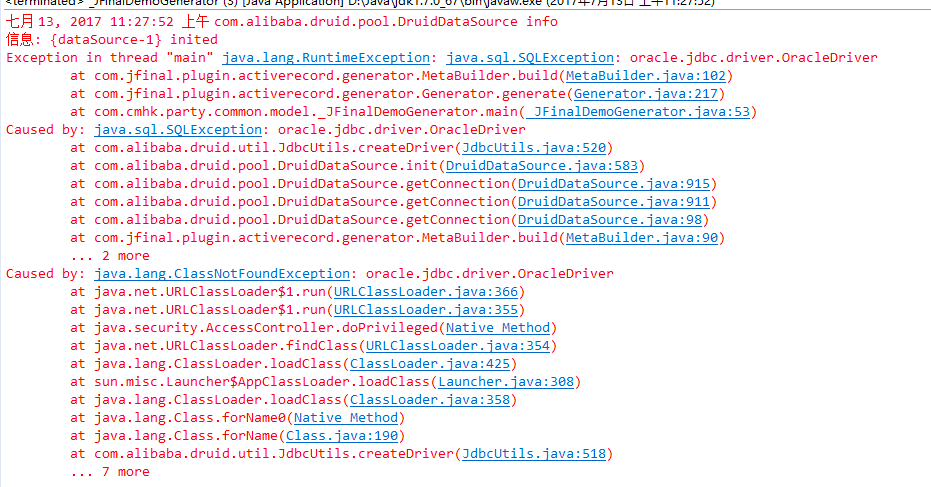The width and height of the screenshot is (931, 487).
Task: Go to Launcher.java:308
Action: coord(506,382)
